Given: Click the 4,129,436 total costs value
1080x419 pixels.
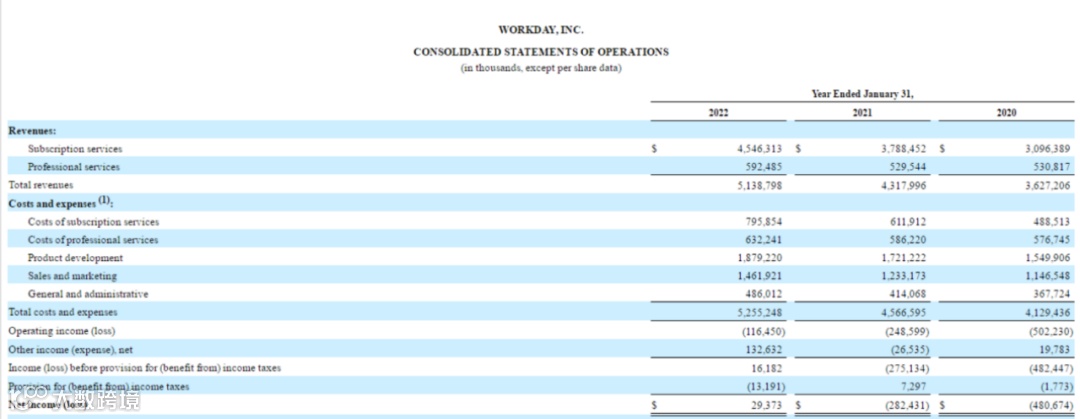Looking at the screenshot, I should (x=1048, y=313).
